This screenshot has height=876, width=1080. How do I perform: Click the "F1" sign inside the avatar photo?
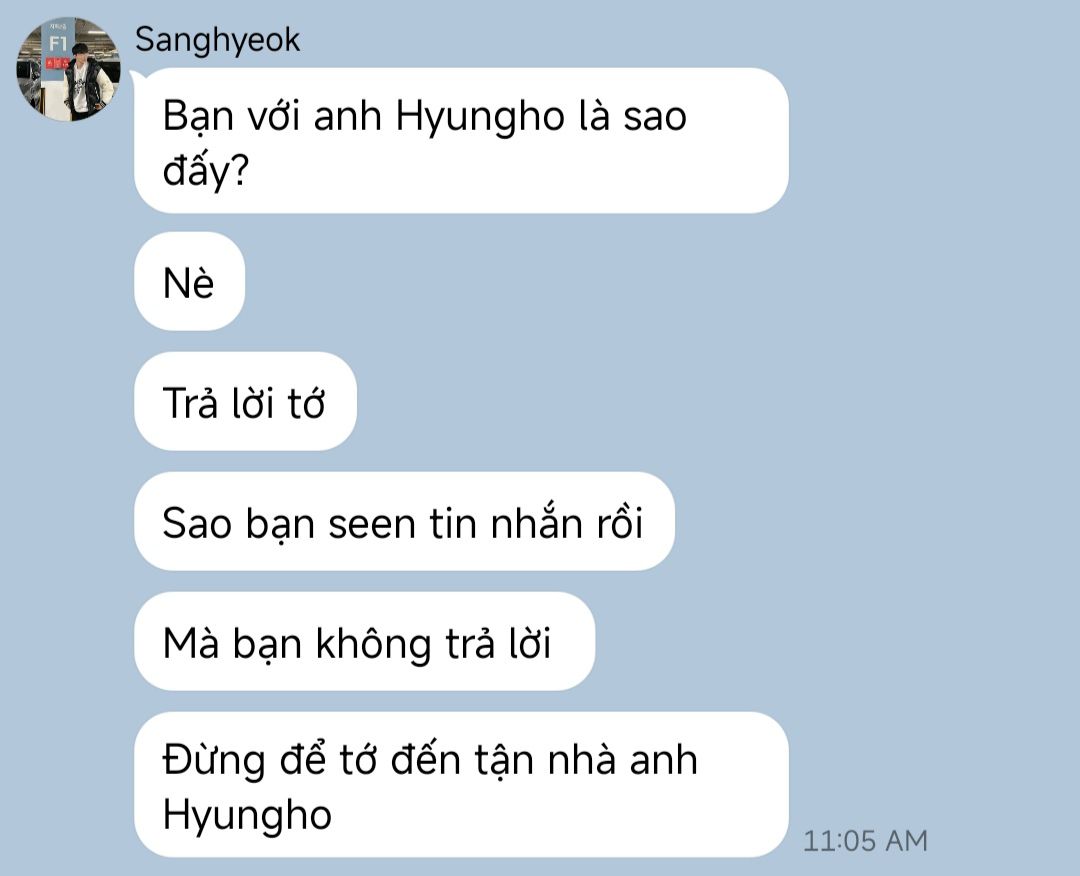(58, 43)
